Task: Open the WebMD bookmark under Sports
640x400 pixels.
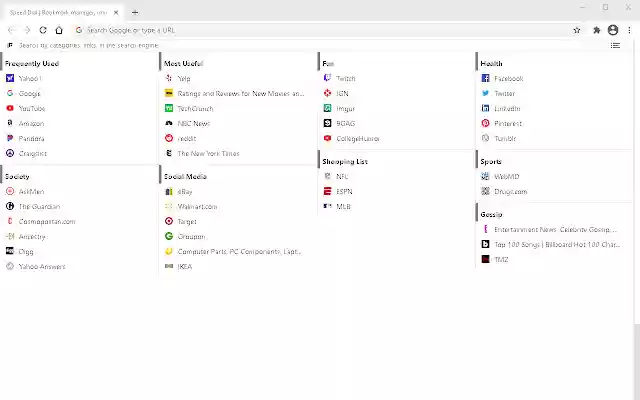Action: pos(506,176)
